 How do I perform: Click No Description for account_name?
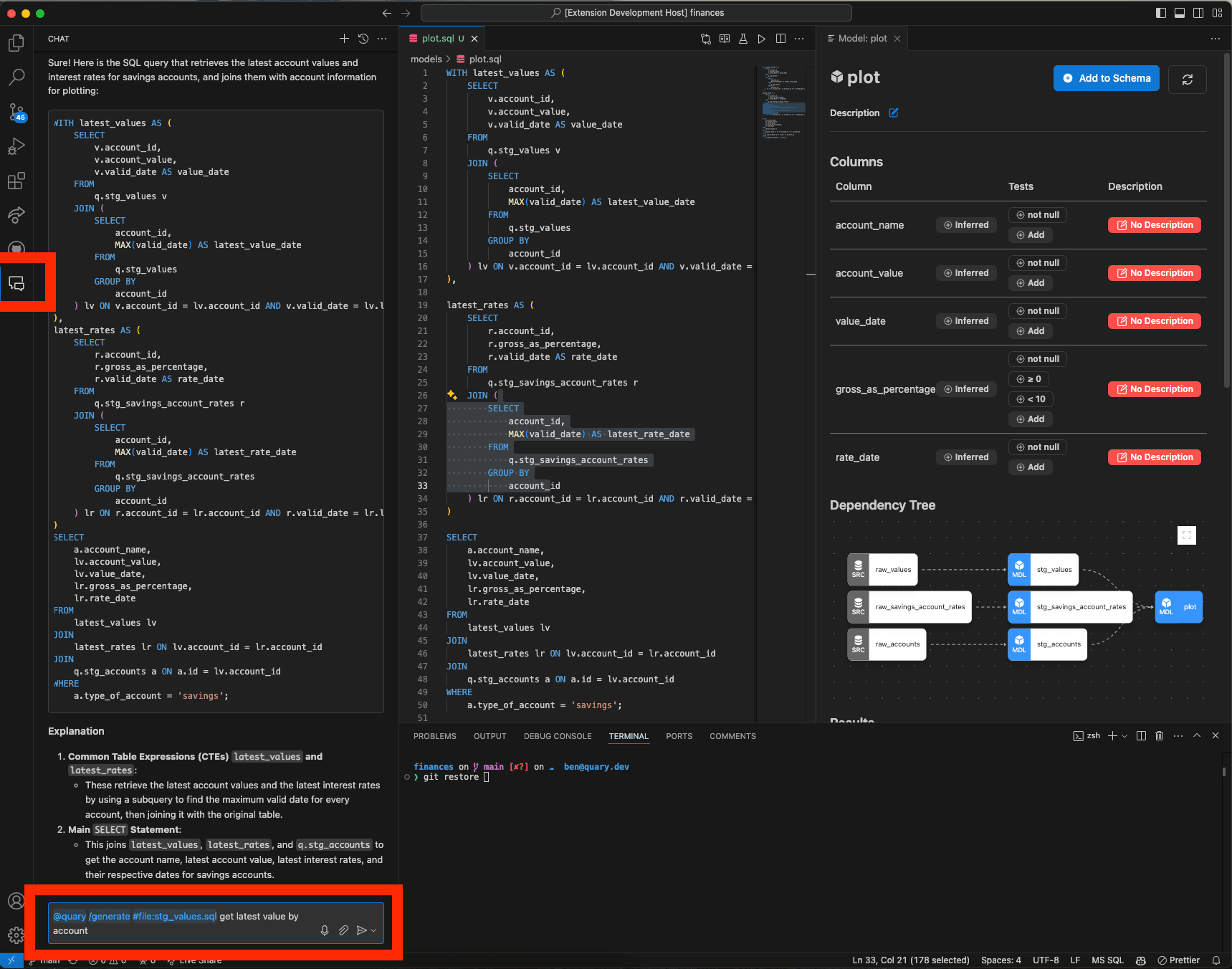[1154, 225]
